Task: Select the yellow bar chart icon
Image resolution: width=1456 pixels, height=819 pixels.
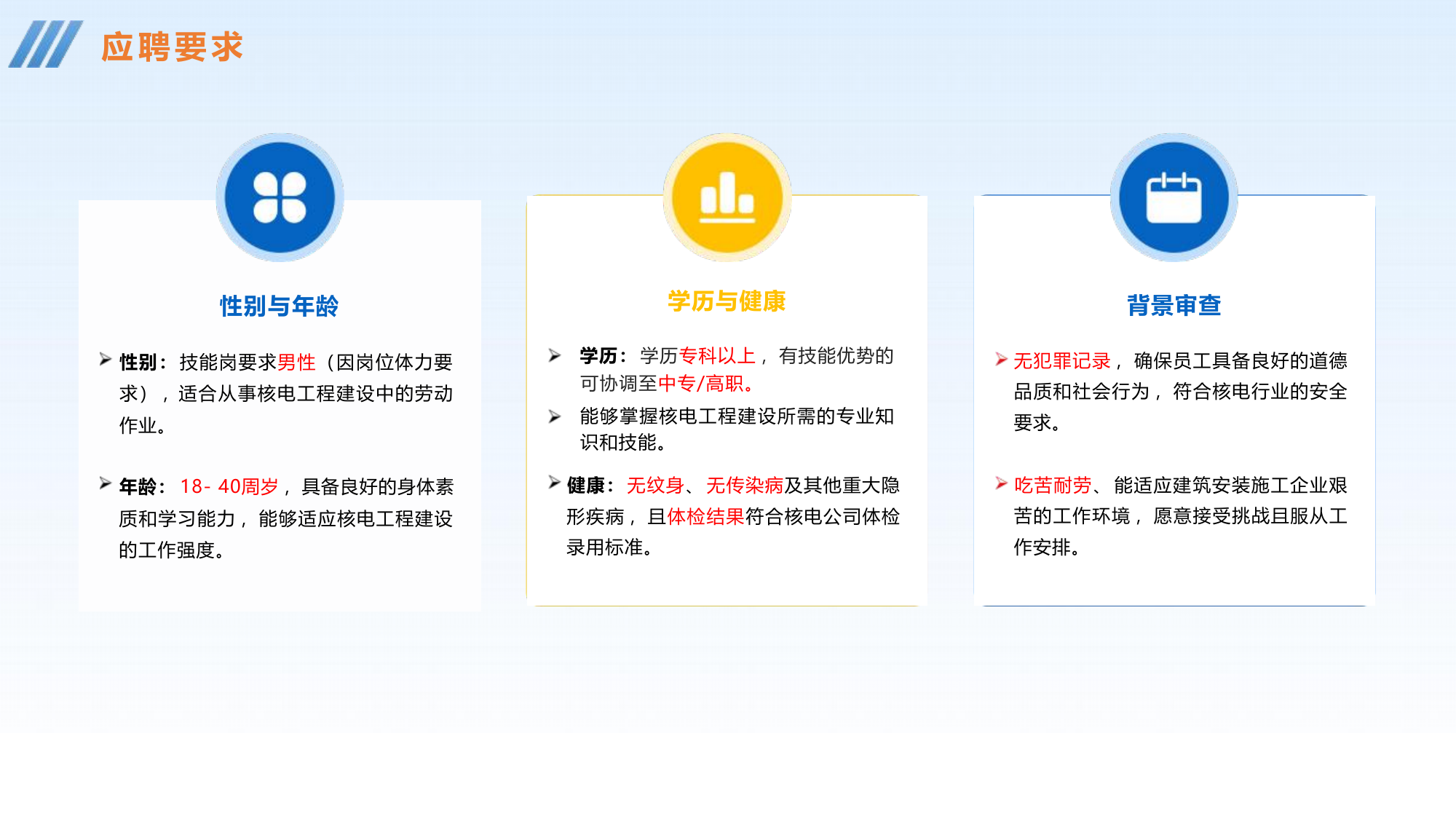Action: (x=726, y=198)
